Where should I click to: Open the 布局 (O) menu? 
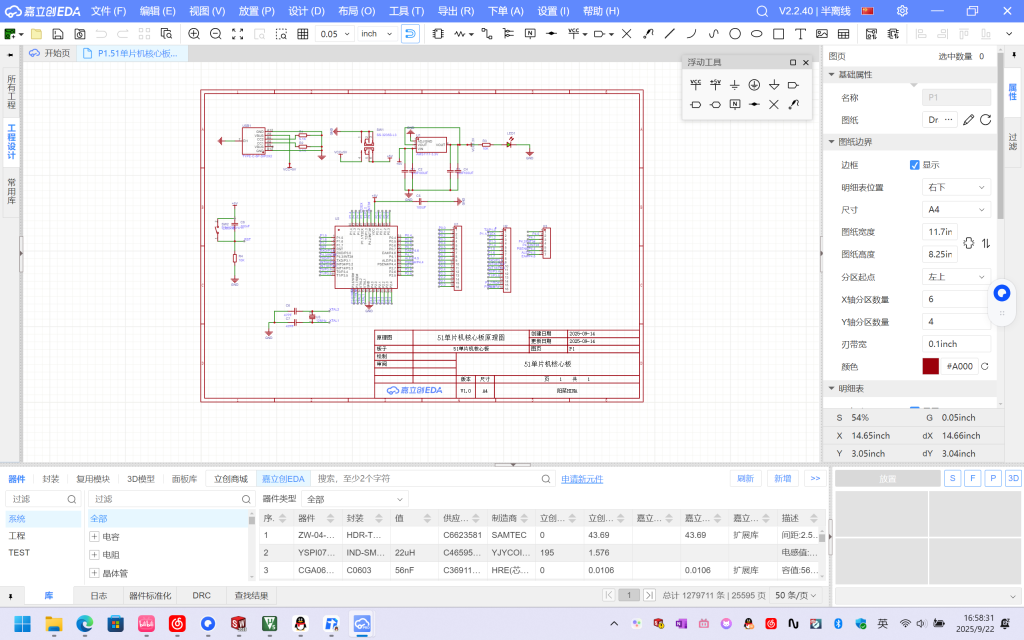tap(356, 11)
